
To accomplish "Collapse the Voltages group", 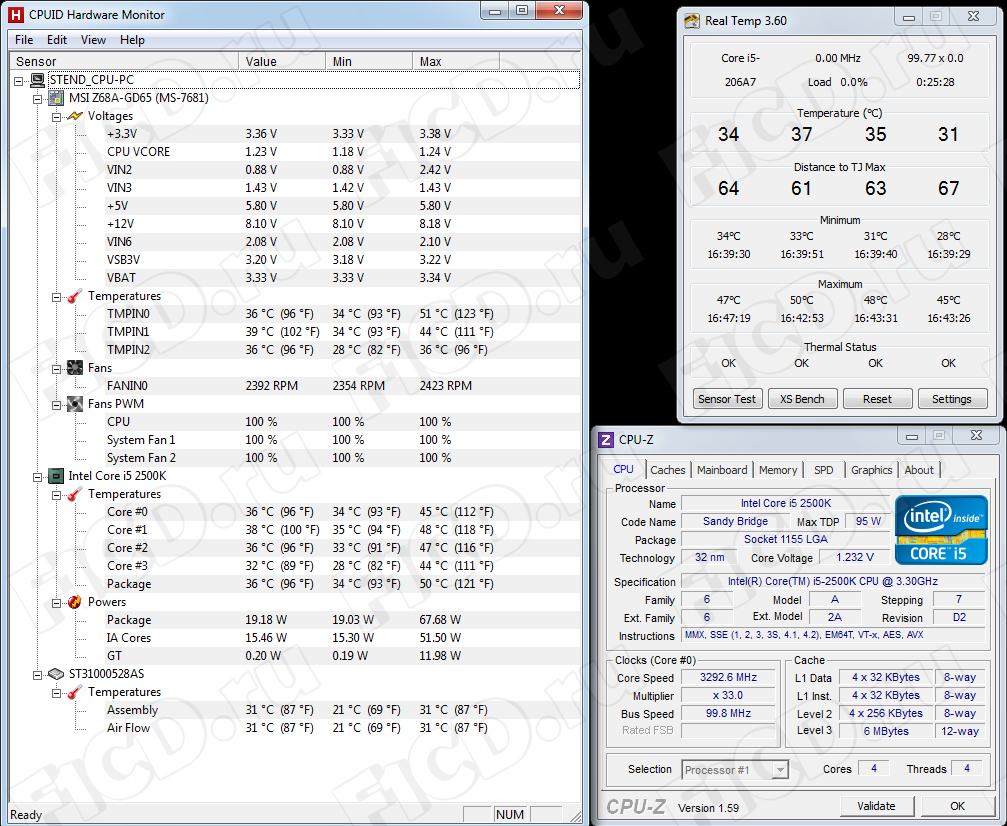I will [x=57, y=117].
